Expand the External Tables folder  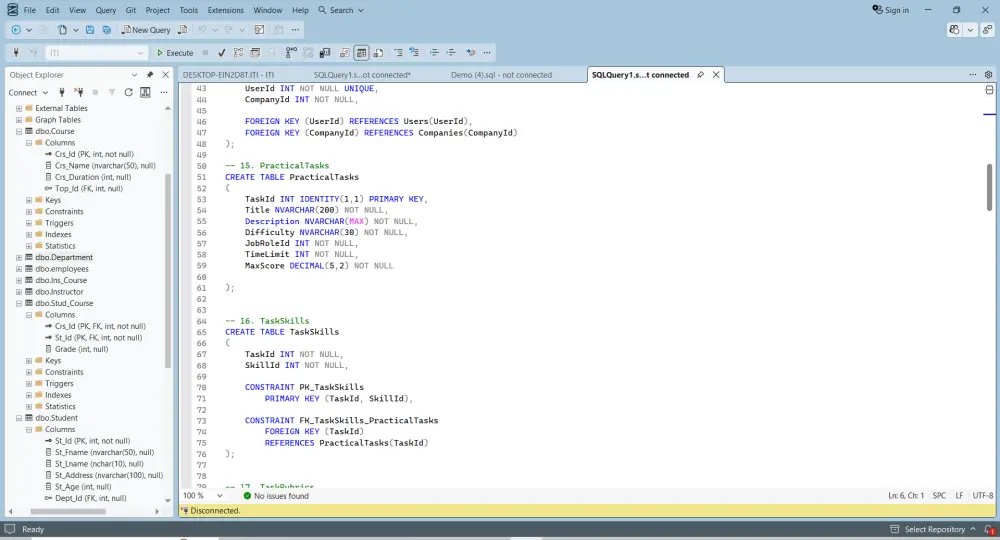click(18, 108)
